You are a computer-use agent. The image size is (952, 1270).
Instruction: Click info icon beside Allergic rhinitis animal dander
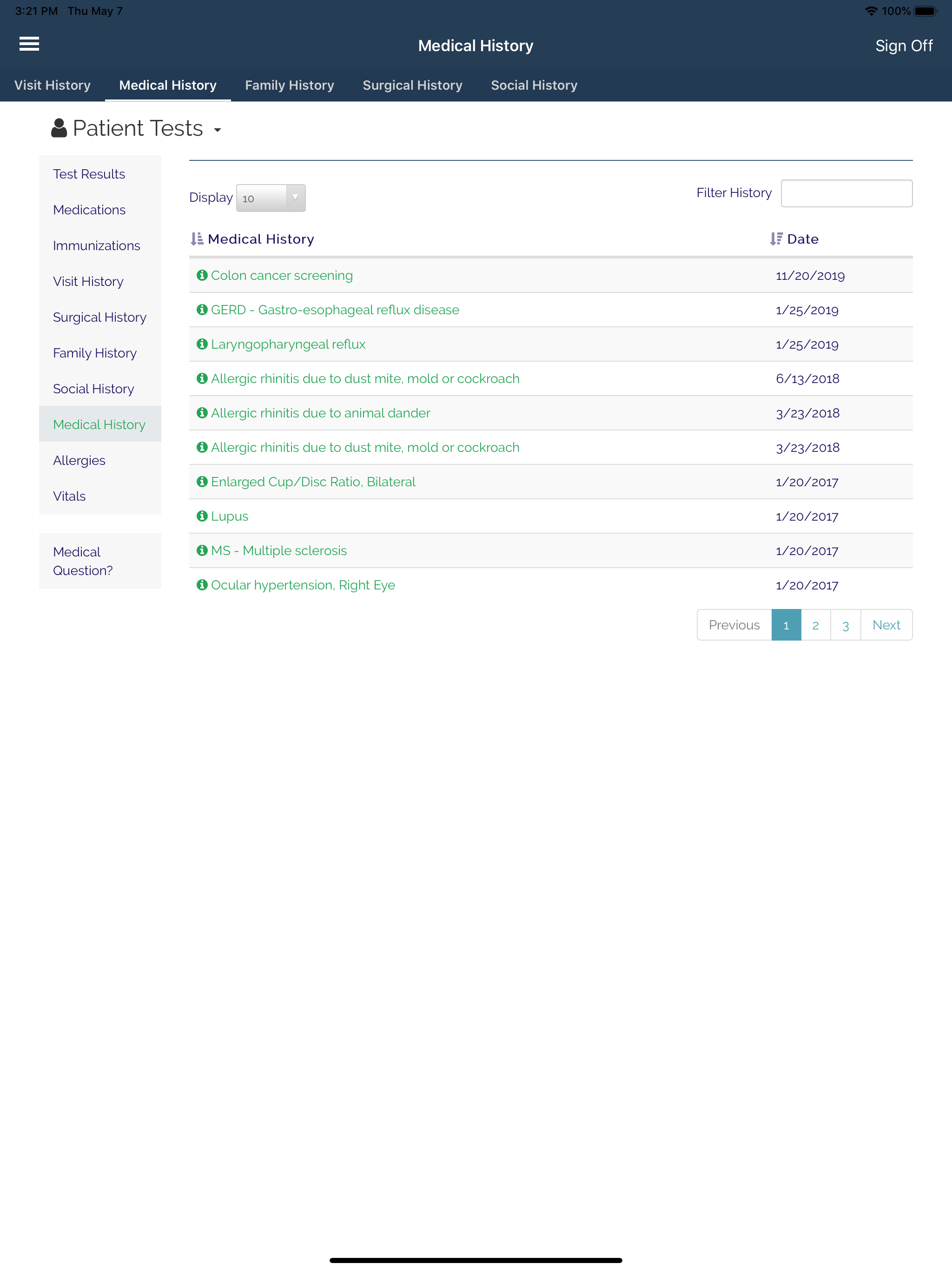pyautogui.click(x=202, y=413)
